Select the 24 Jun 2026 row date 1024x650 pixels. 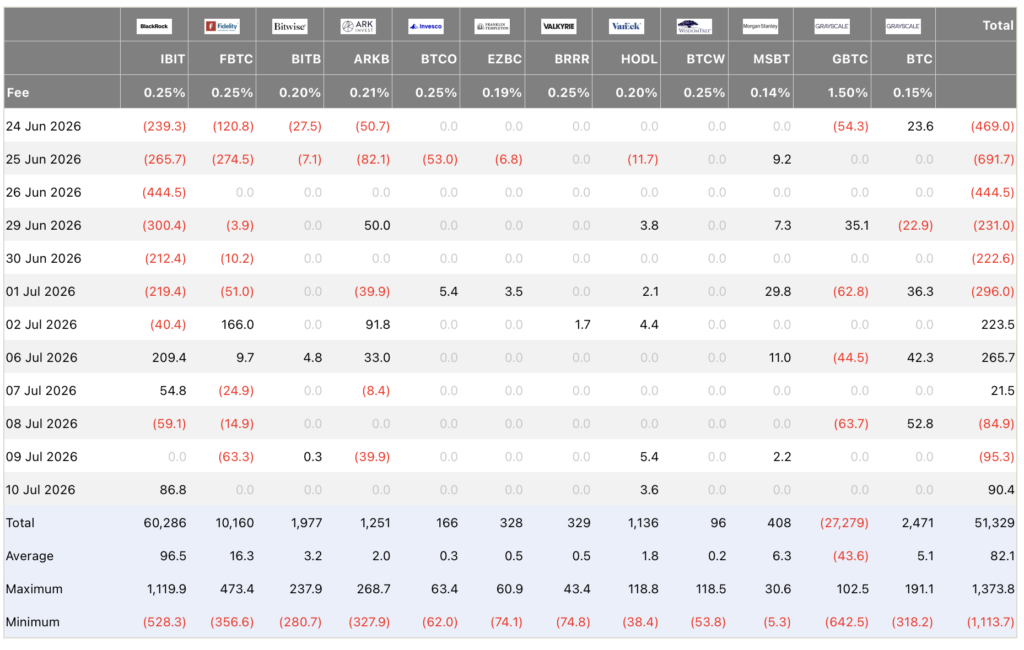[44, 126]
